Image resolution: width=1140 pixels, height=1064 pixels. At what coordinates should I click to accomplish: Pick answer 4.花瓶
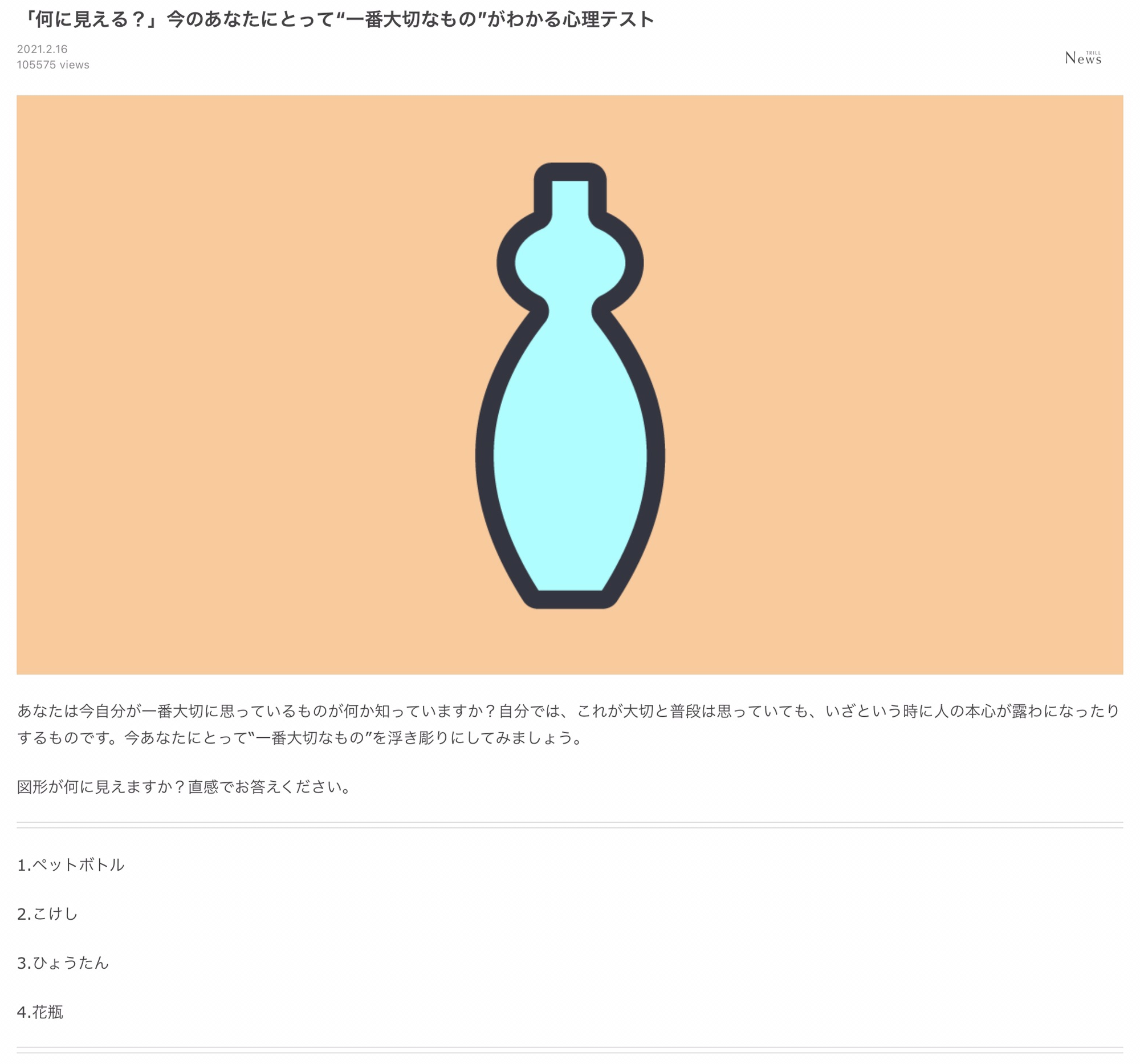point(39,1012)
